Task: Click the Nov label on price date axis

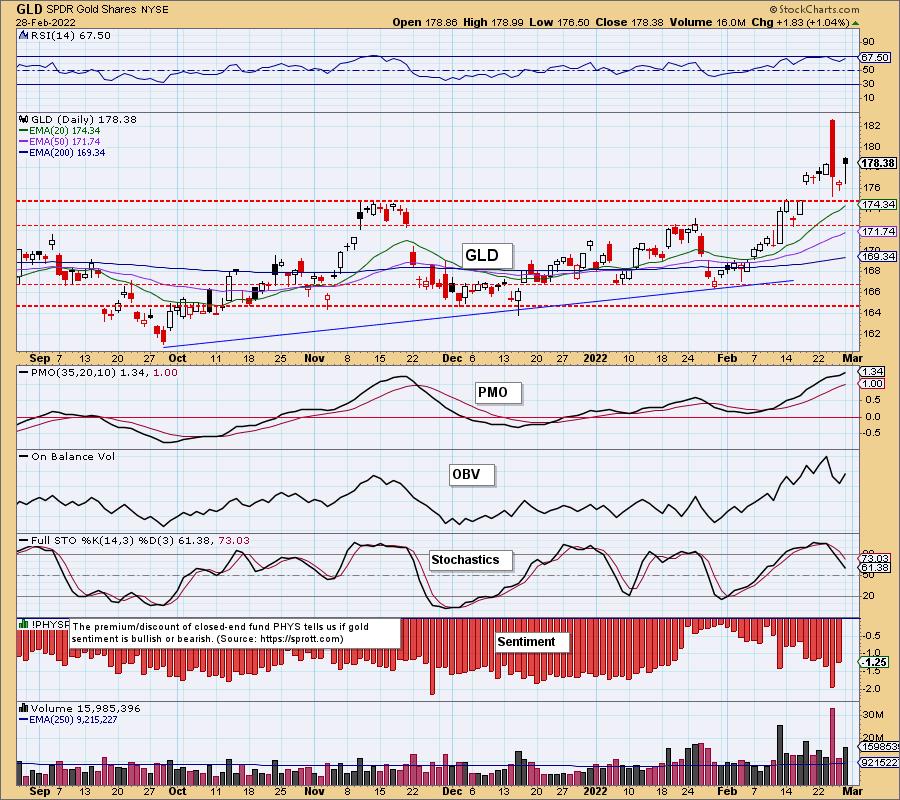Action: [315, 358]
